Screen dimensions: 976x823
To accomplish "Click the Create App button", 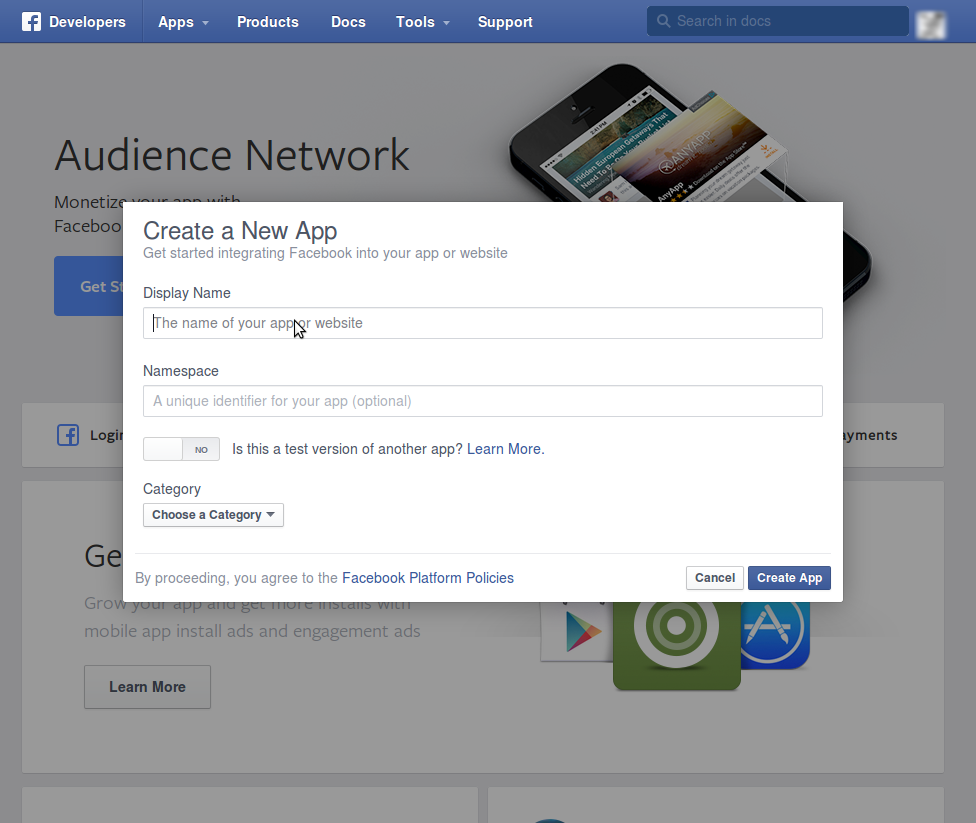I will [x=789, y=578].
